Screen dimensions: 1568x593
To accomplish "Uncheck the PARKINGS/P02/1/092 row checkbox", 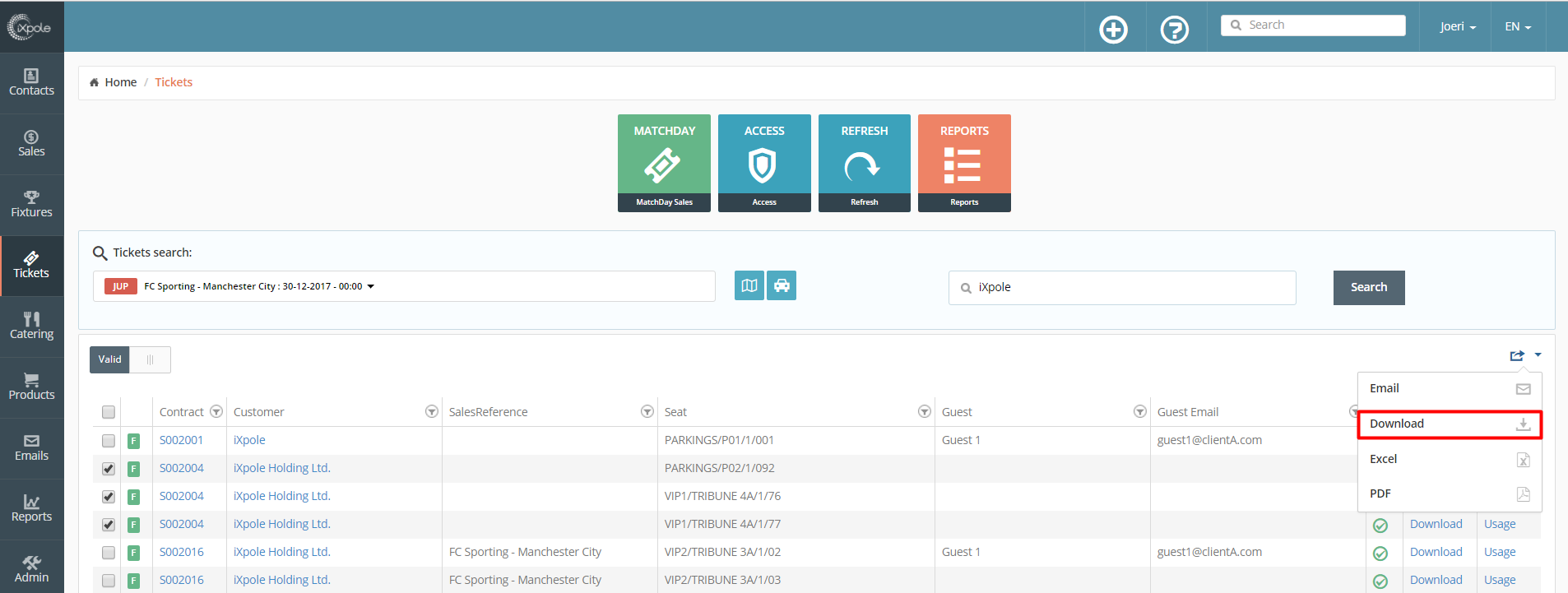I will coord(109,469).
